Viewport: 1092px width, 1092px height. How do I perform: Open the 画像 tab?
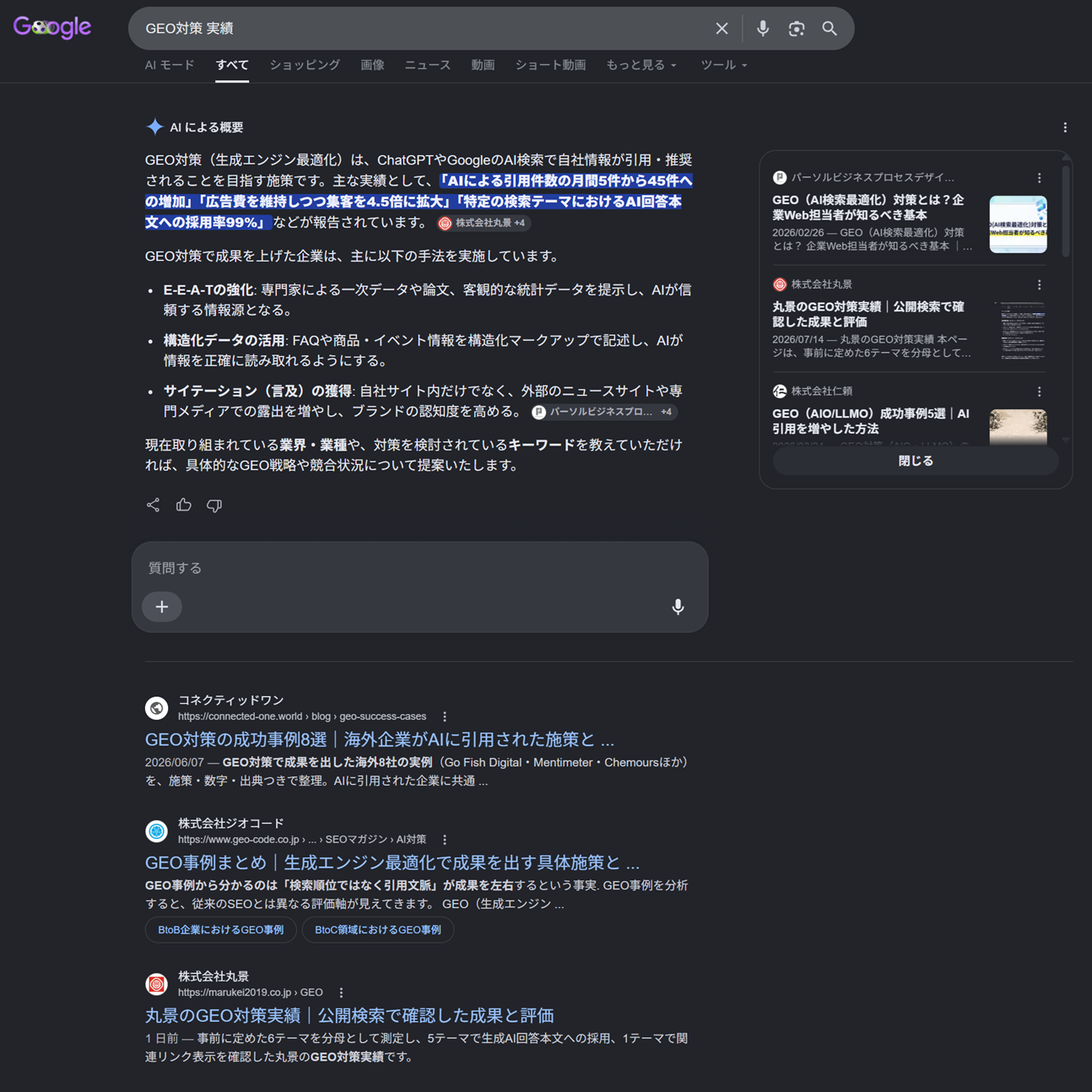tap(372, 65)
